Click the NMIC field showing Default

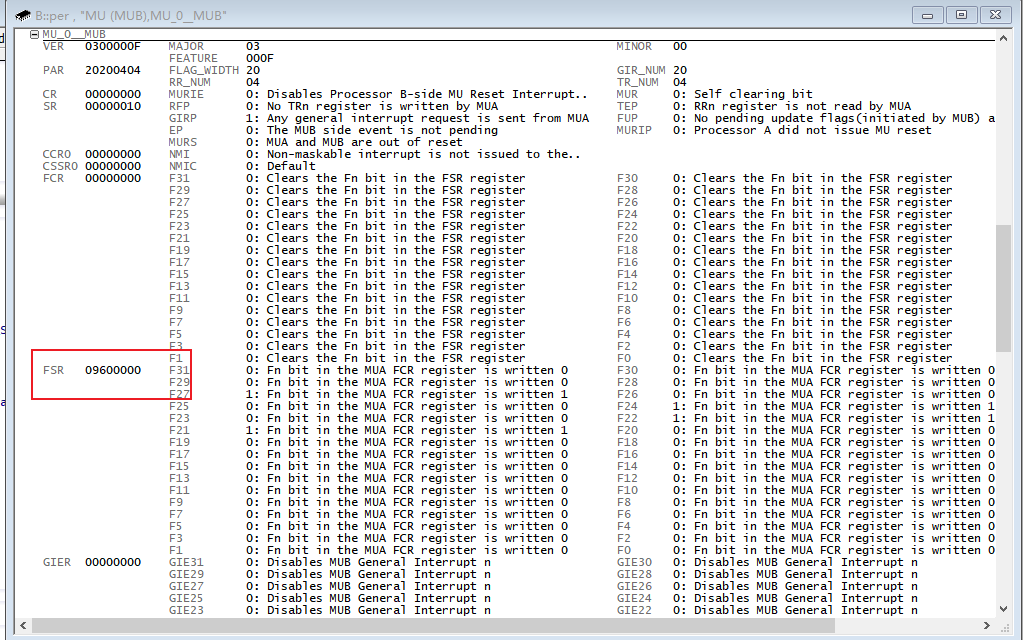[x=242, y=166]
